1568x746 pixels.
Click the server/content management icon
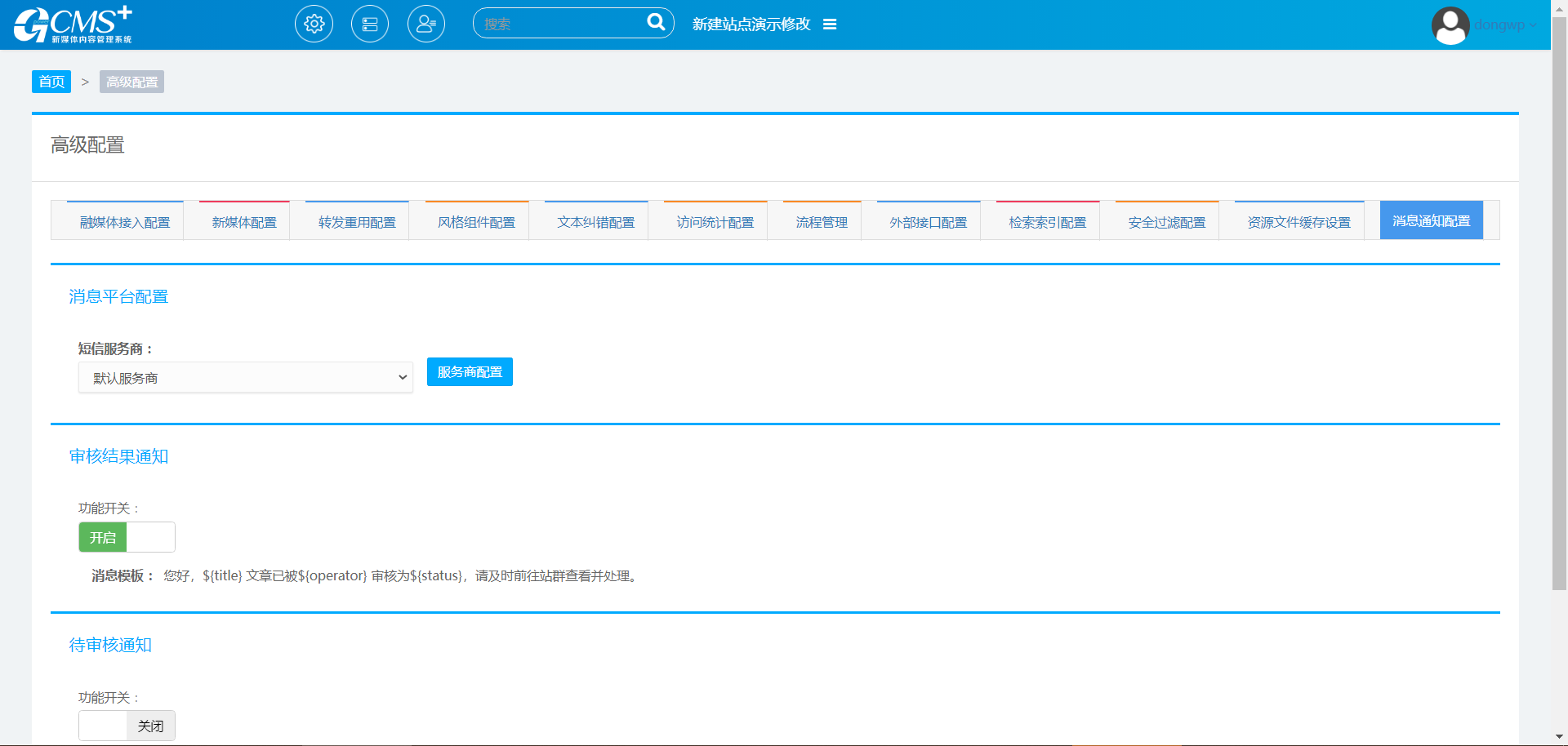pyautogui.click(x=370, y=24)
